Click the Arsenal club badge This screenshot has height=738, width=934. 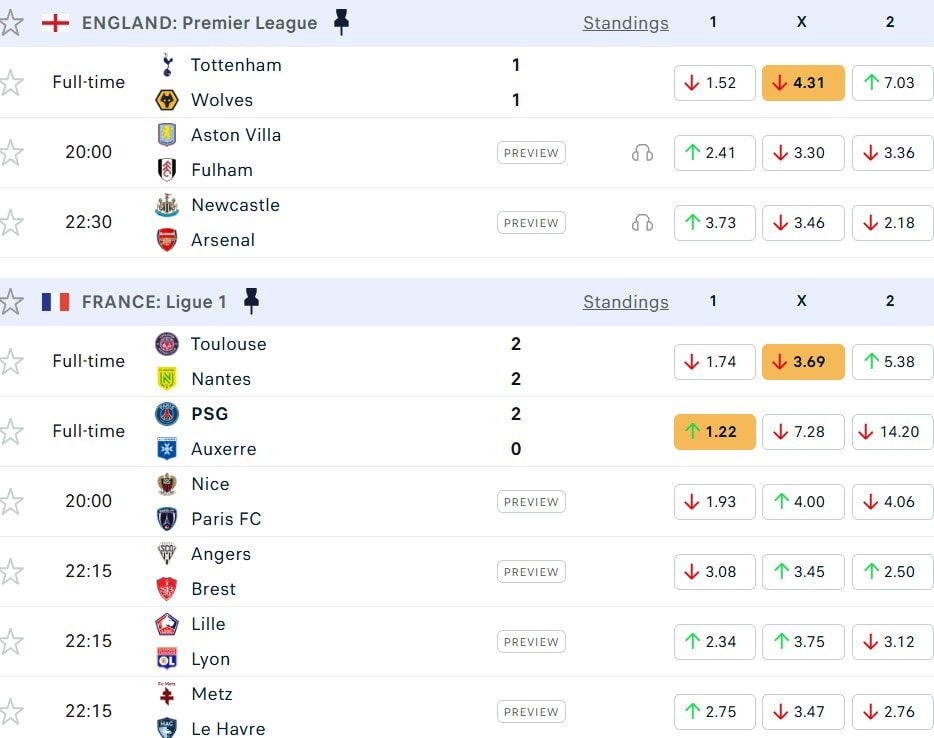[x=167, y=240]
